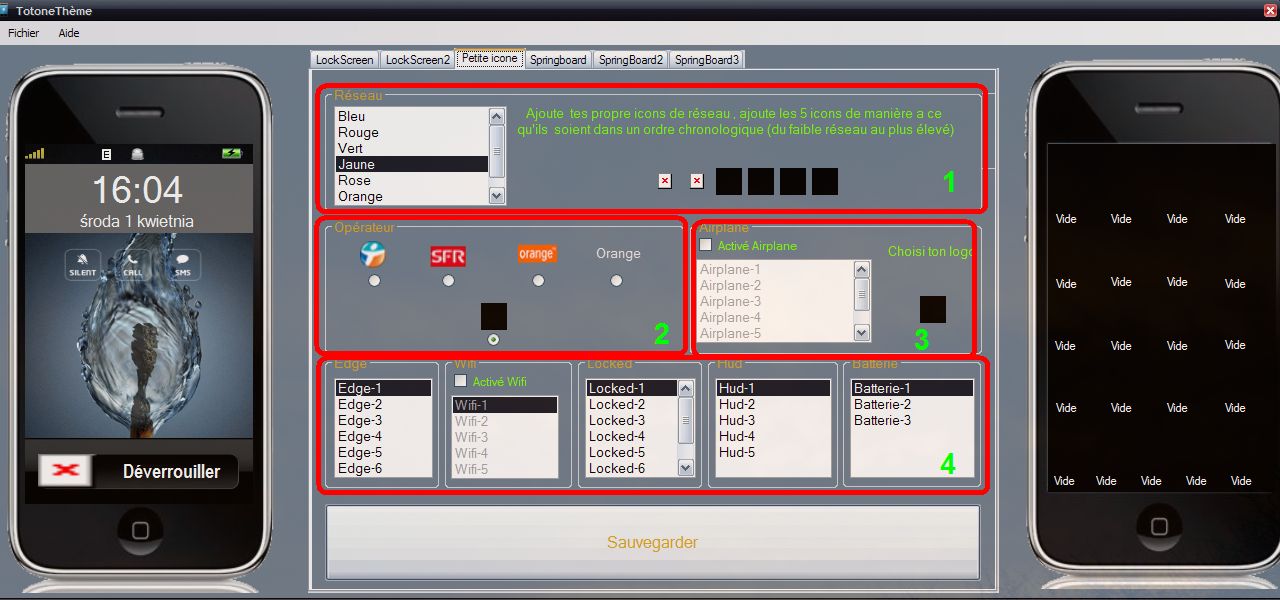Select Wifi-1 in the Wifi list
The image size is (1280, 600).
pos(505,405)
